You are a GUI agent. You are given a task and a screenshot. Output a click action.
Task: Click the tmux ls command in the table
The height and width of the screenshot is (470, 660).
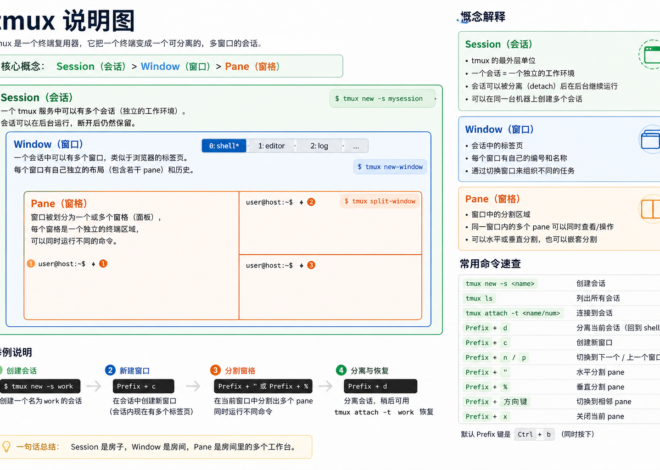click(479, 298)
